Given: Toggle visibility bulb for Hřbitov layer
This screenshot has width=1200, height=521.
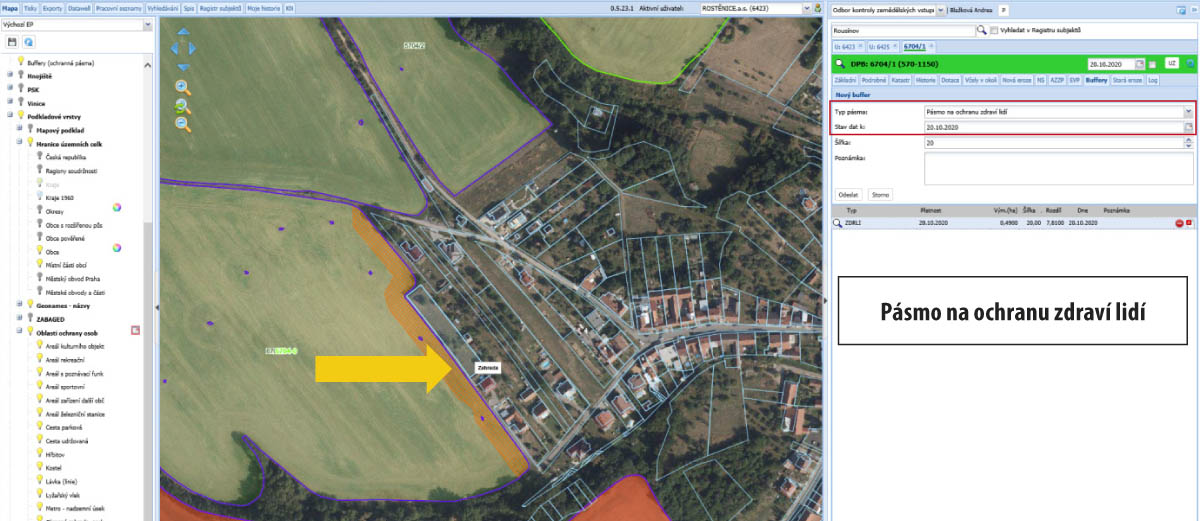Looking at the screenshot, I should point(39,454).
